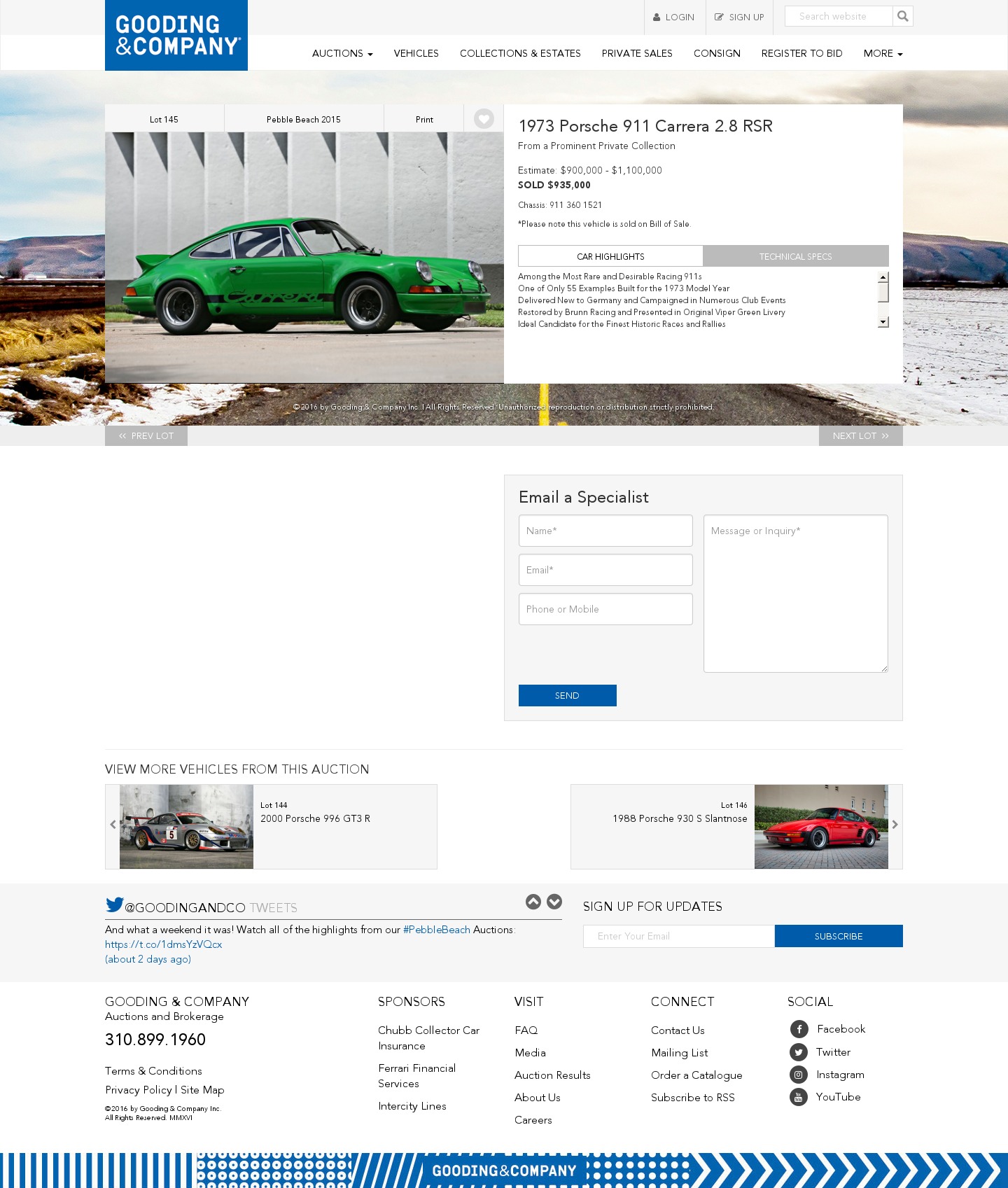Click the Message or Inquiry textarea
This screenshot has width=1008, height=1188.
[x=796, y=594]
